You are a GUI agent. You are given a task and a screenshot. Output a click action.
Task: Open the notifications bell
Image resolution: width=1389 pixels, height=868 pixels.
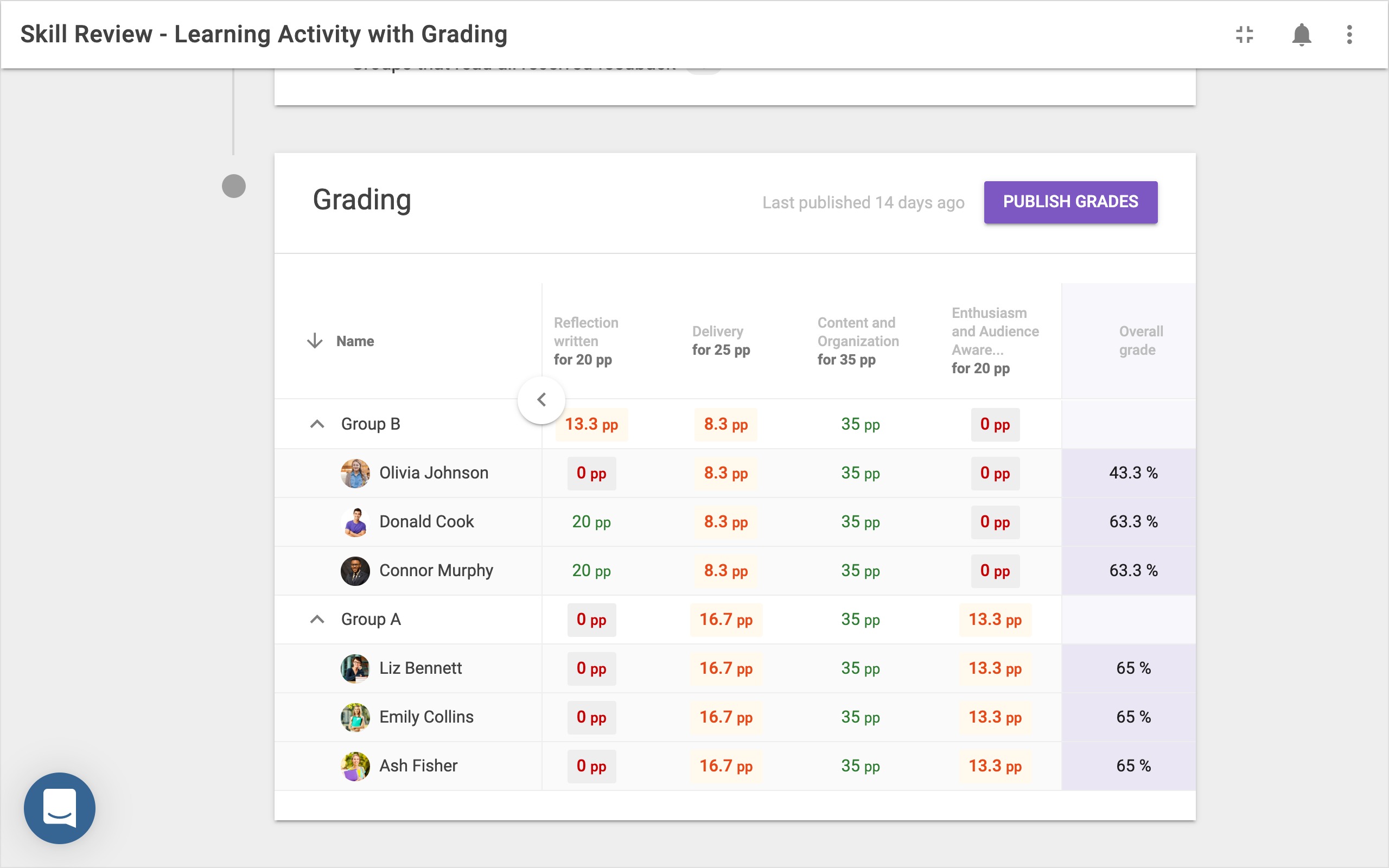pos(1301,34)
